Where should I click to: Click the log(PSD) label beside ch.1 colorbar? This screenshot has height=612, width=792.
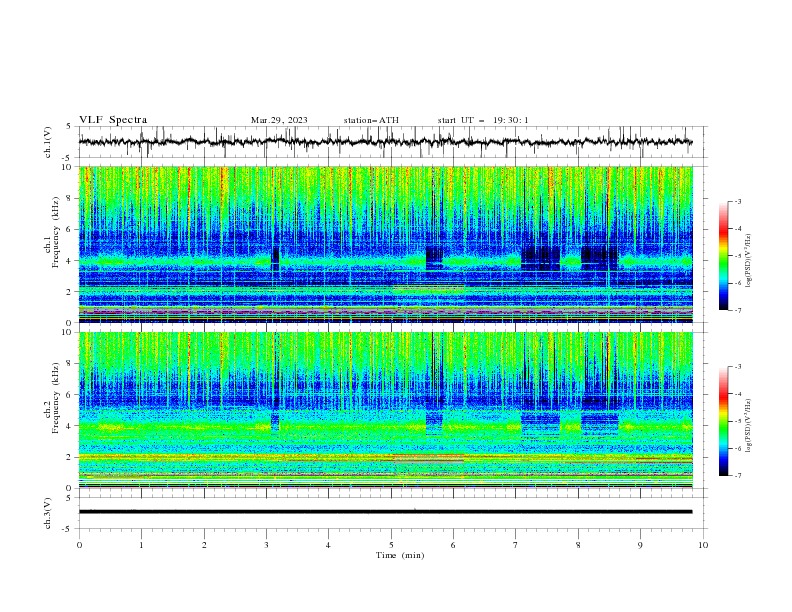(749, 261)
